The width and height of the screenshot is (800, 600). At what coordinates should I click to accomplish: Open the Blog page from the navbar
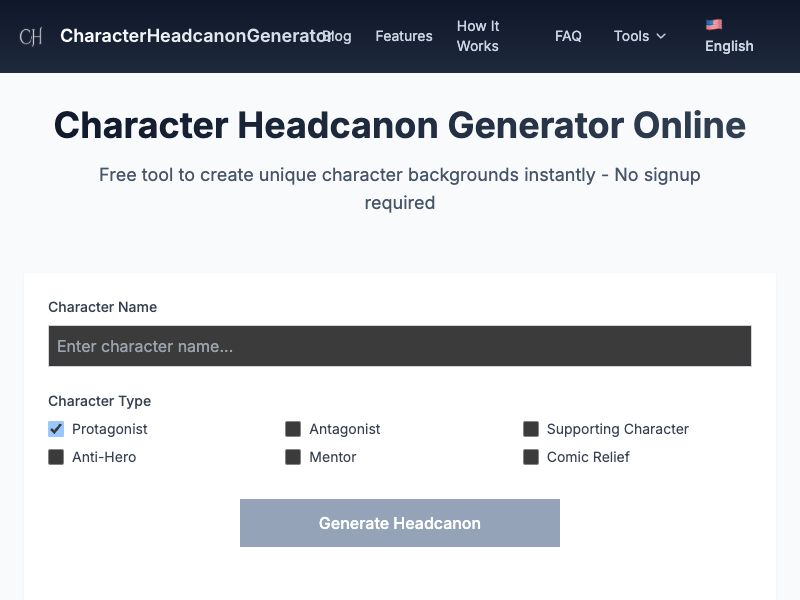point(336,36)
